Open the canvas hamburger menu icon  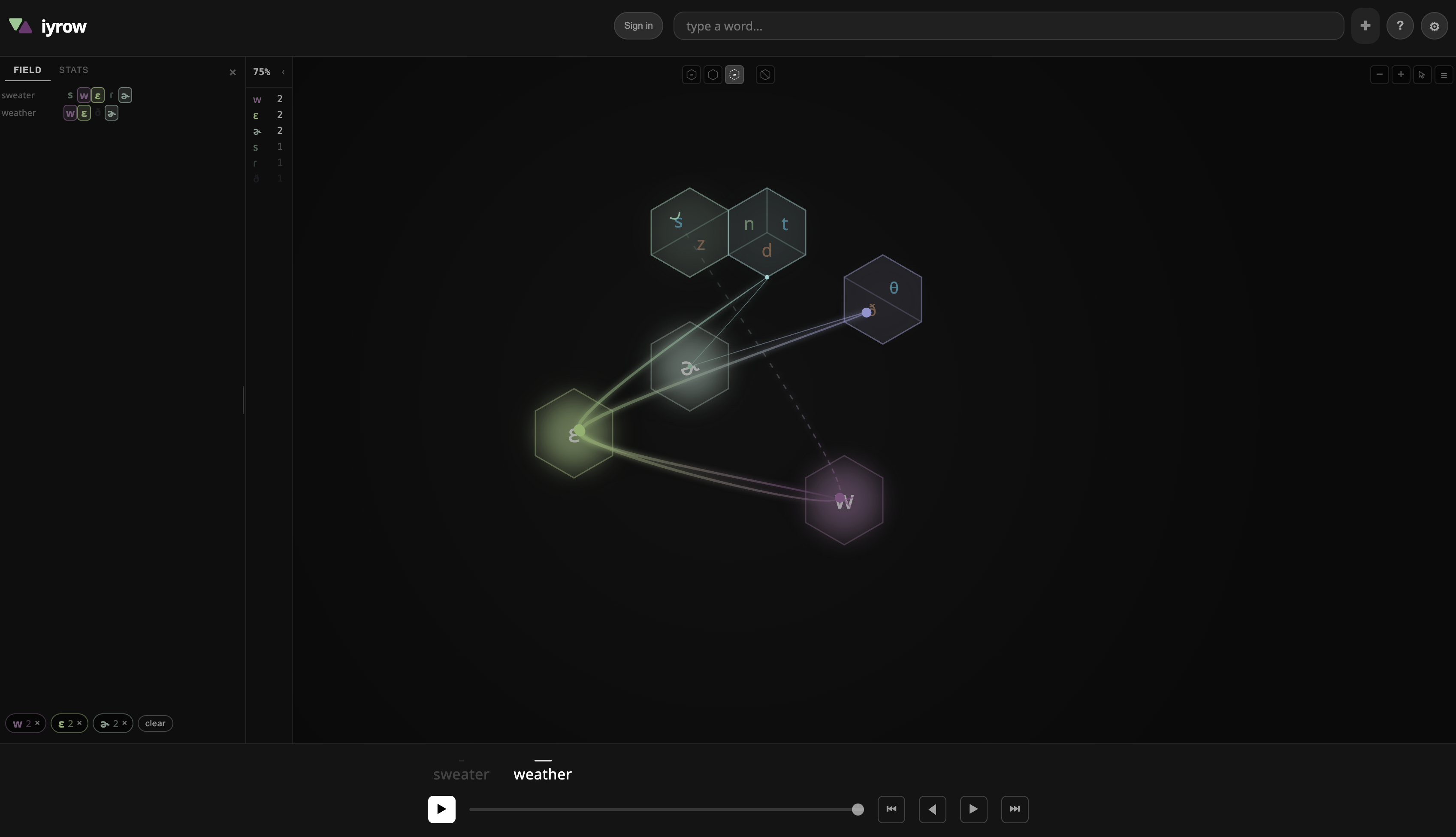tap(1444, 75)
